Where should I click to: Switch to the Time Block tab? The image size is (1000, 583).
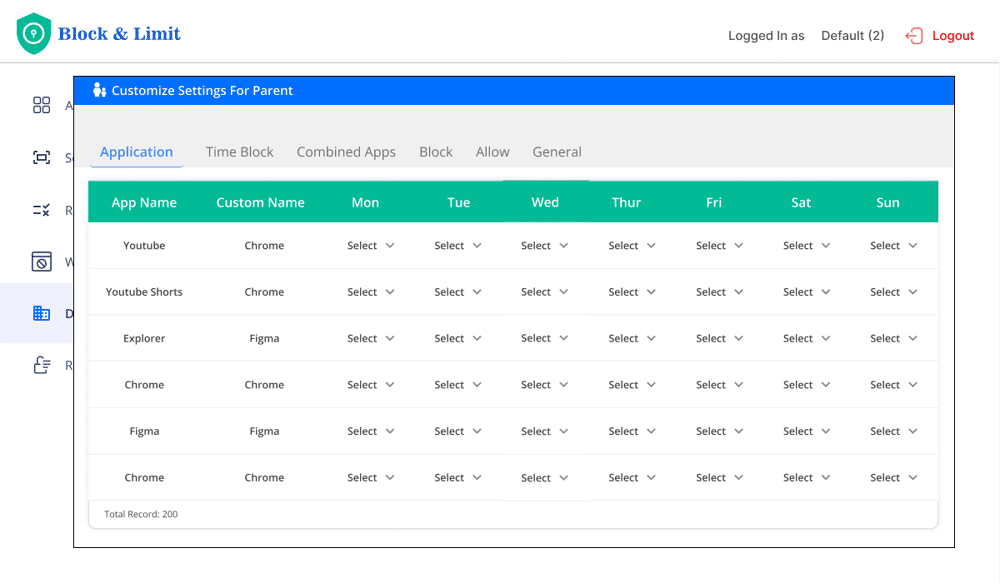239,152
